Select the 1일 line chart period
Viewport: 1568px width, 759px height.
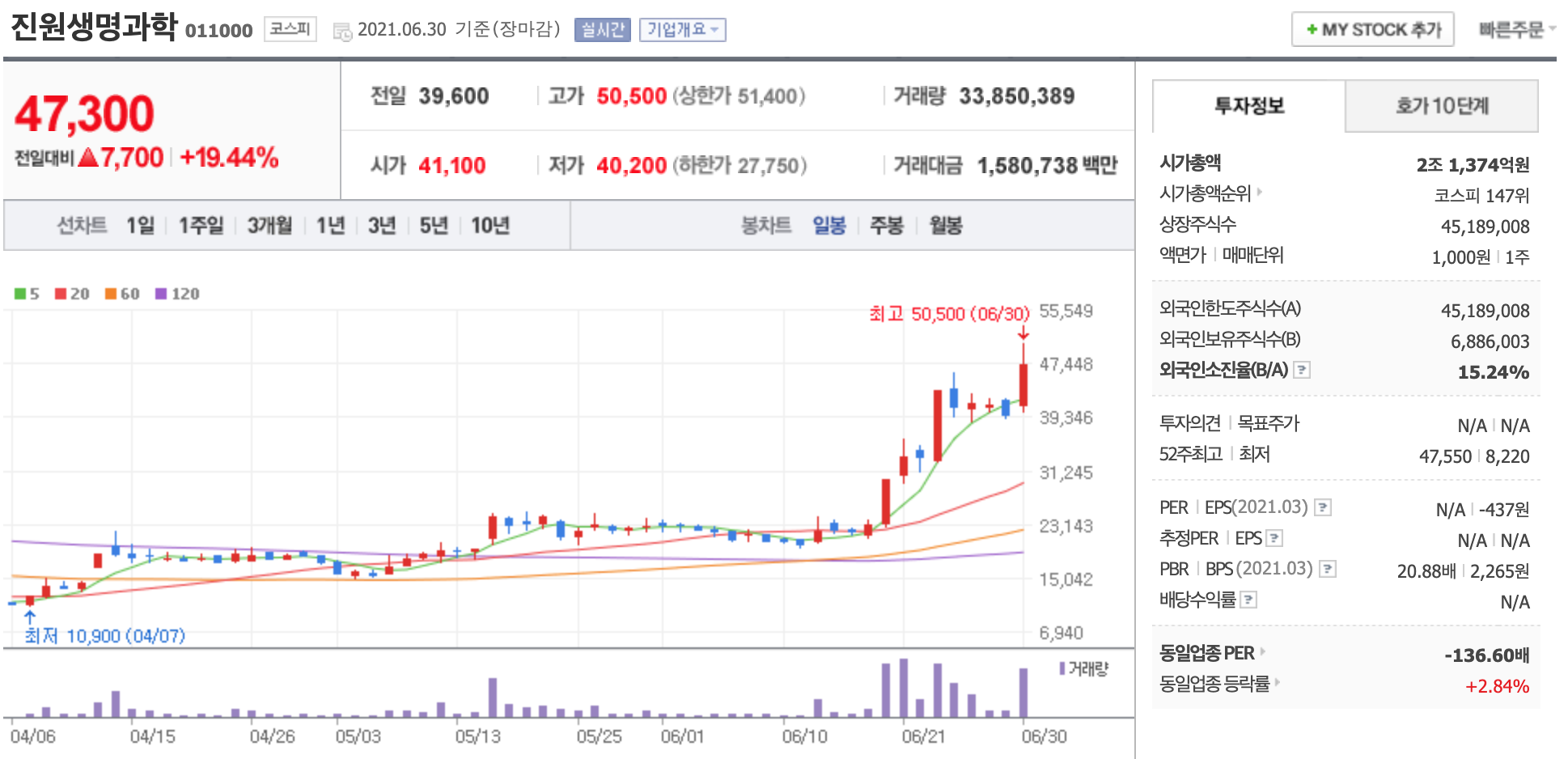pos(139,225)
